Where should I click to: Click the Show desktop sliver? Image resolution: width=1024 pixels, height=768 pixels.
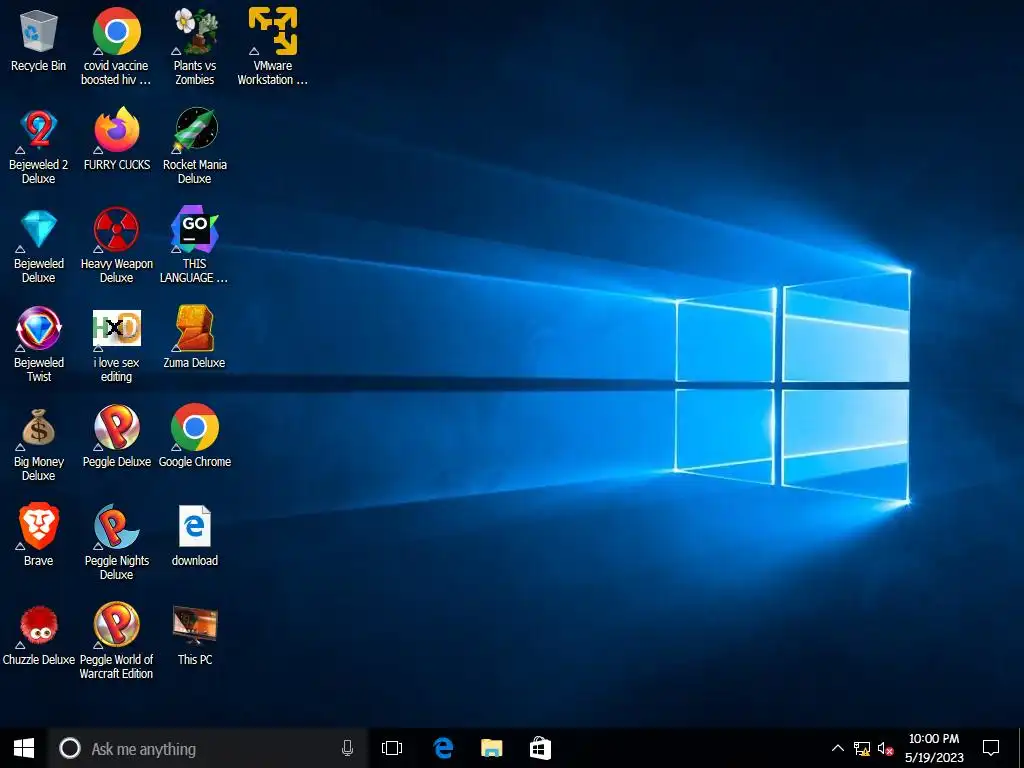point(1020,748)
